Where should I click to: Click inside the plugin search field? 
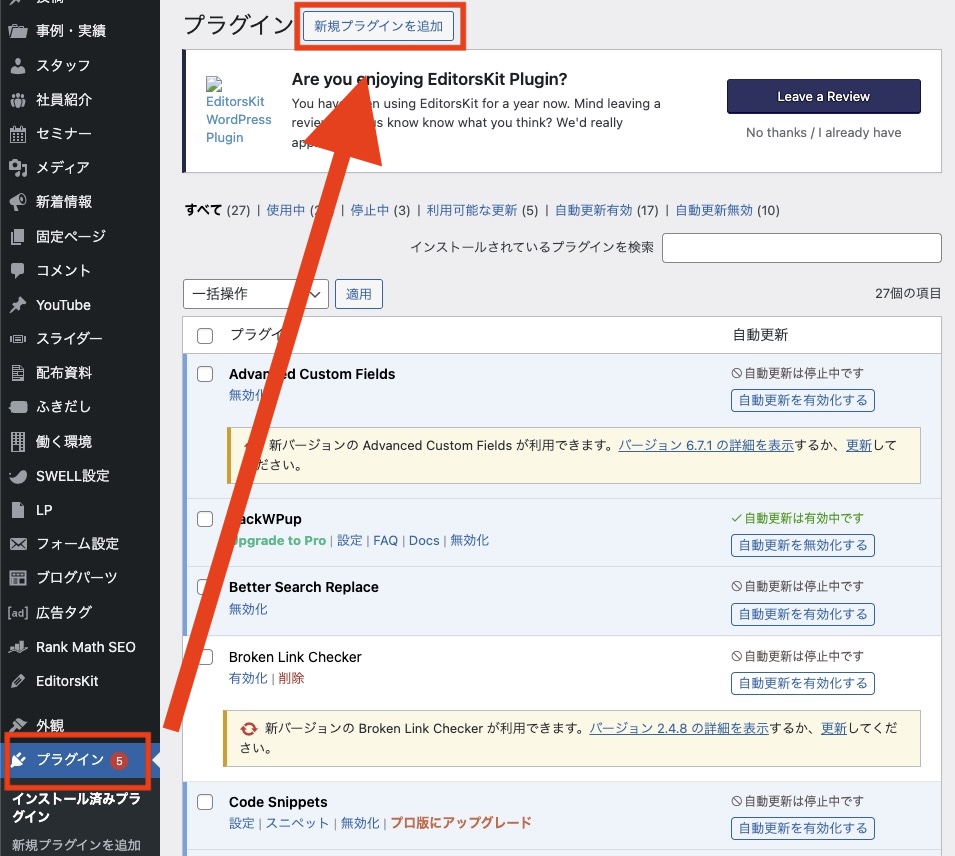pyautogui.click(x=800, y=247)
